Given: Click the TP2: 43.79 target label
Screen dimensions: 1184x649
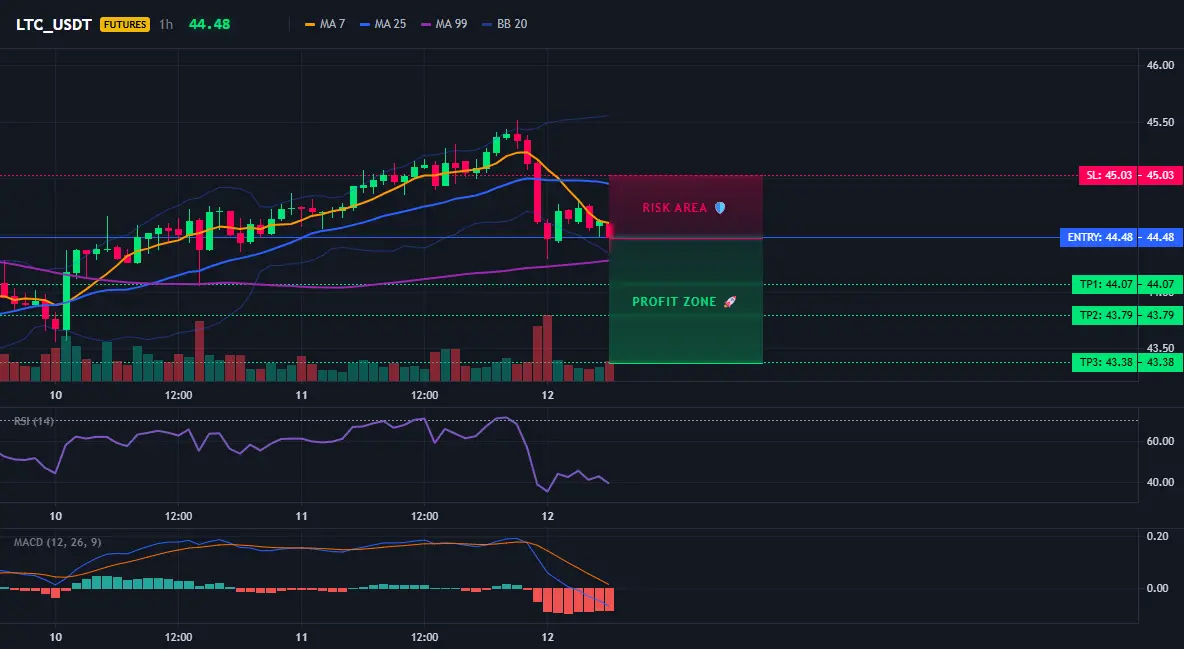Looking at the screenshot, I should pos(1105,315).
